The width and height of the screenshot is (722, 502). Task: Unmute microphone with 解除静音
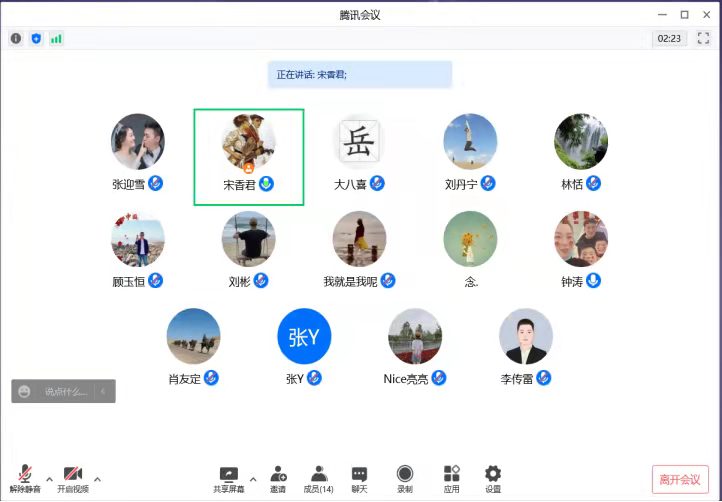coord(25,475)
